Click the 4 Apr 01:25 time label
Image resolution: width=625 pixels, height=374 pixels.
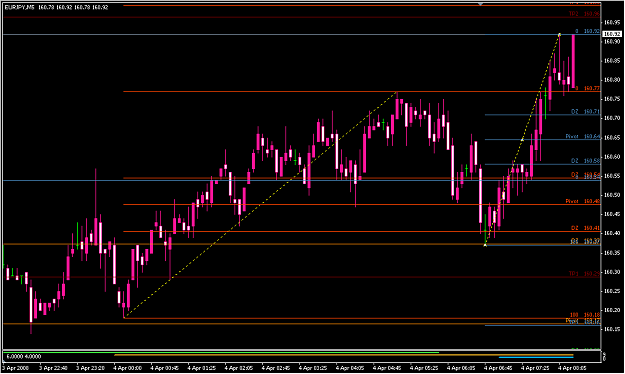(x=202, y=368)
